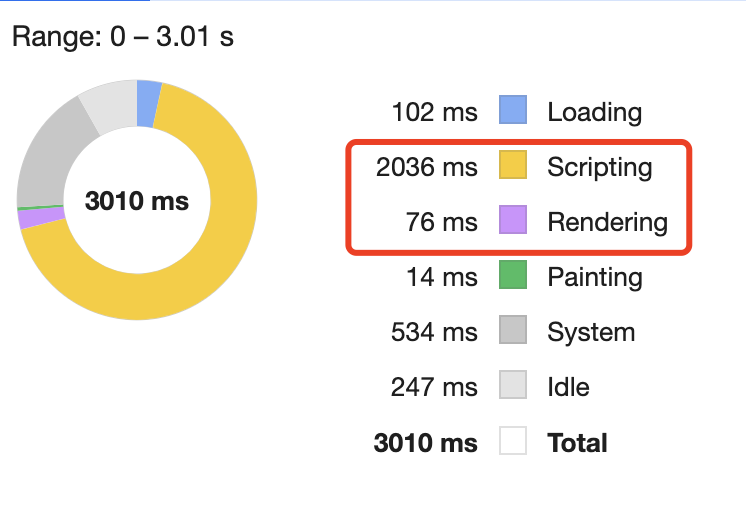
Task: Click the light gray Idle segment of the donut
Action: (107, 104)
